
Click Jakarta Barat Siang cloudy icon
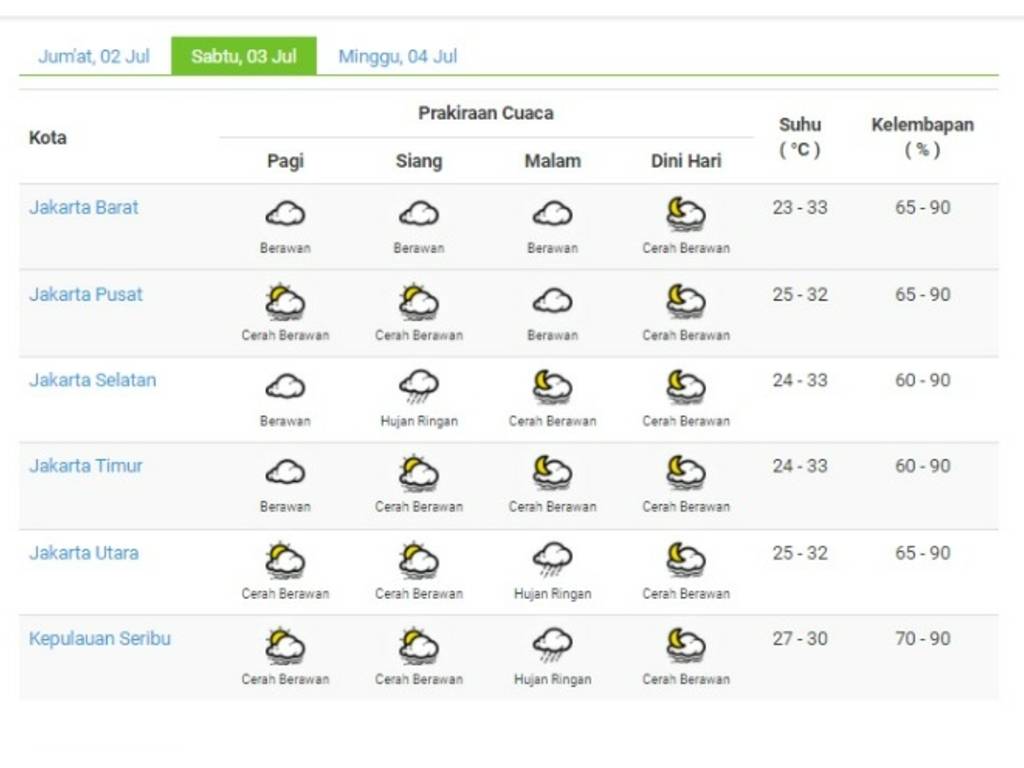pyautogui.click(x=419, y=214)
